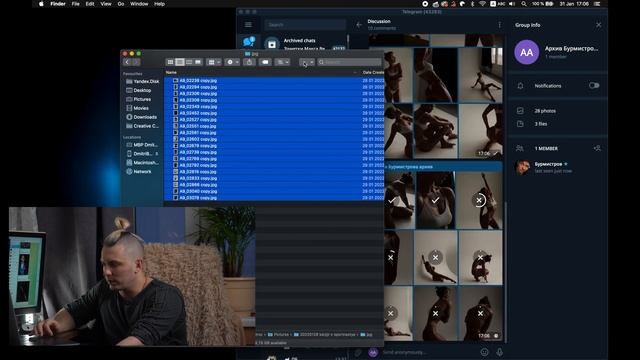Screen dimensions: 640x360
Task: Open the Apple menu
Action: pos(41,4)
